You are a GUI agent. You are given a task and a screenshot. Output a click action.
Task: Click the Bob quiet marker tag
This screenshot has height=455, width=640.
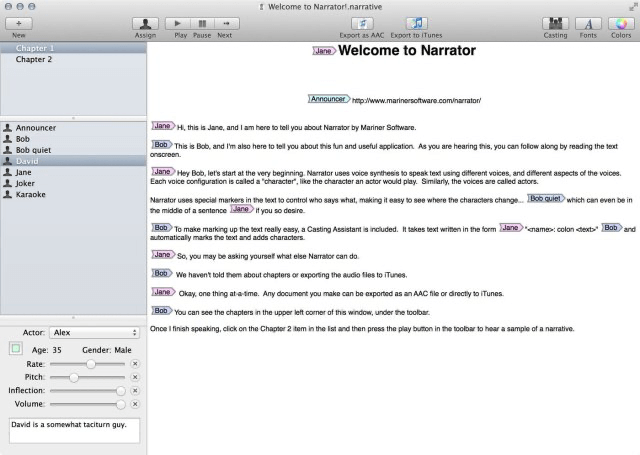click(546, 199)
